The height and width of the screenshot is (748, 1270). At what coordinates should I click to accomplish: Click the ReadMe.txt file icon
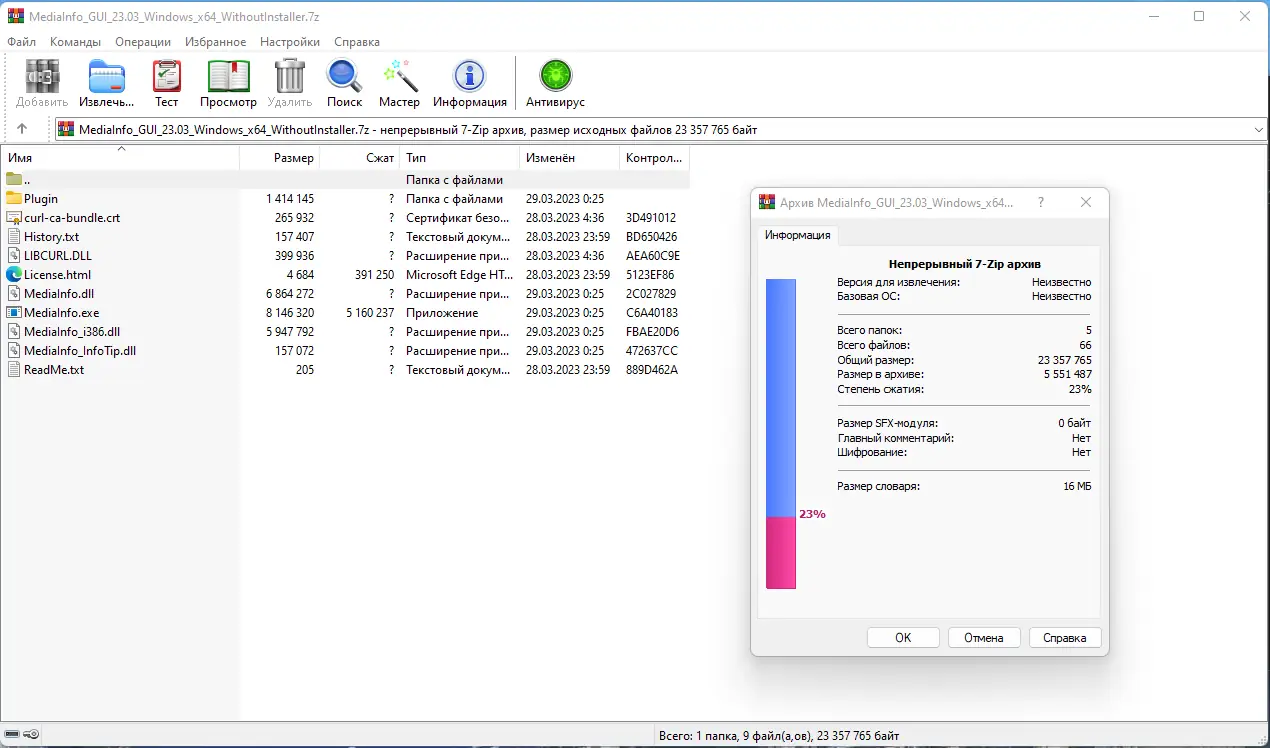pos(14,370)
